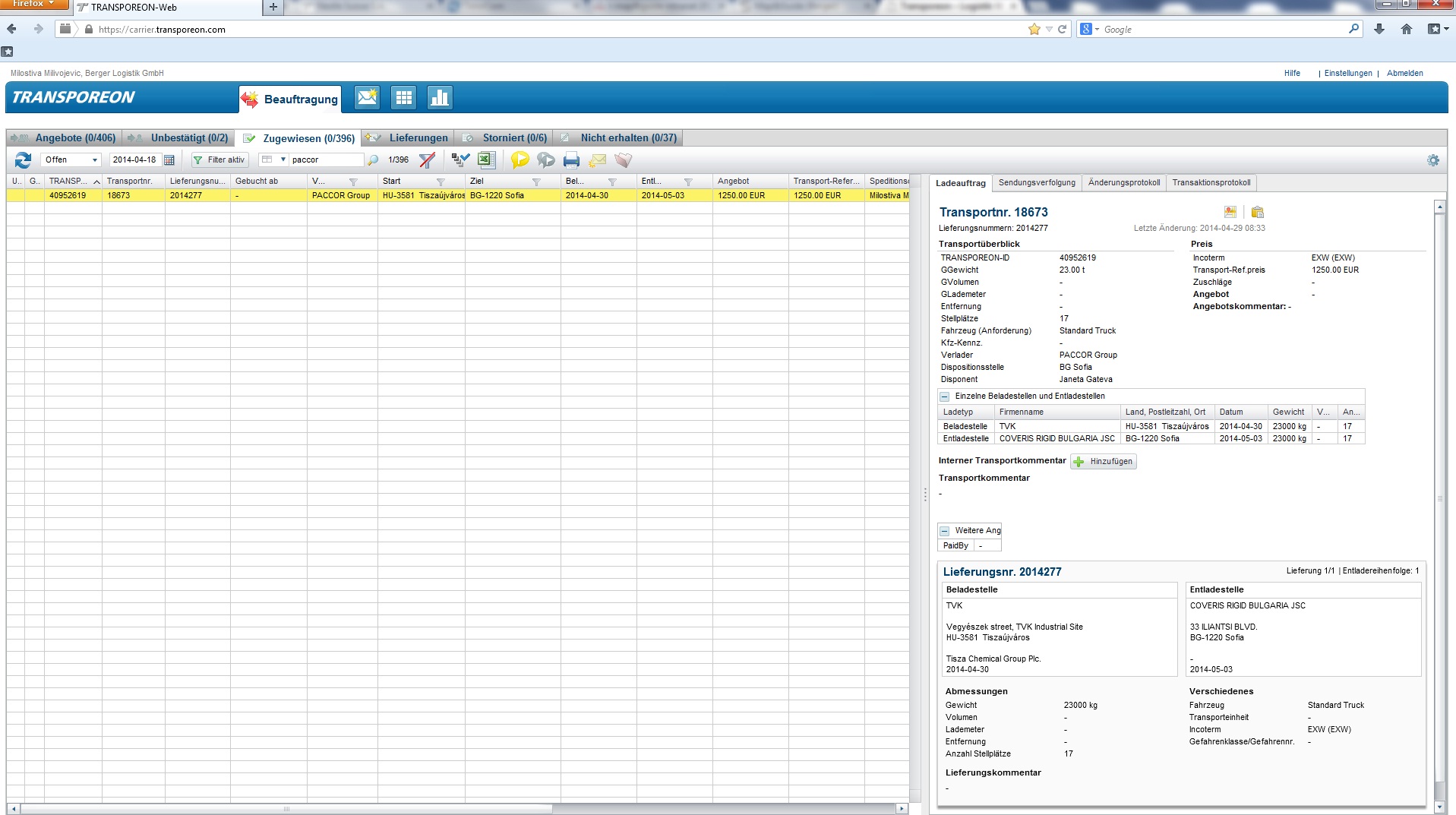The image size is (1456, 815).
Task: Export the list to Excel
Action: tap(486, 160)
